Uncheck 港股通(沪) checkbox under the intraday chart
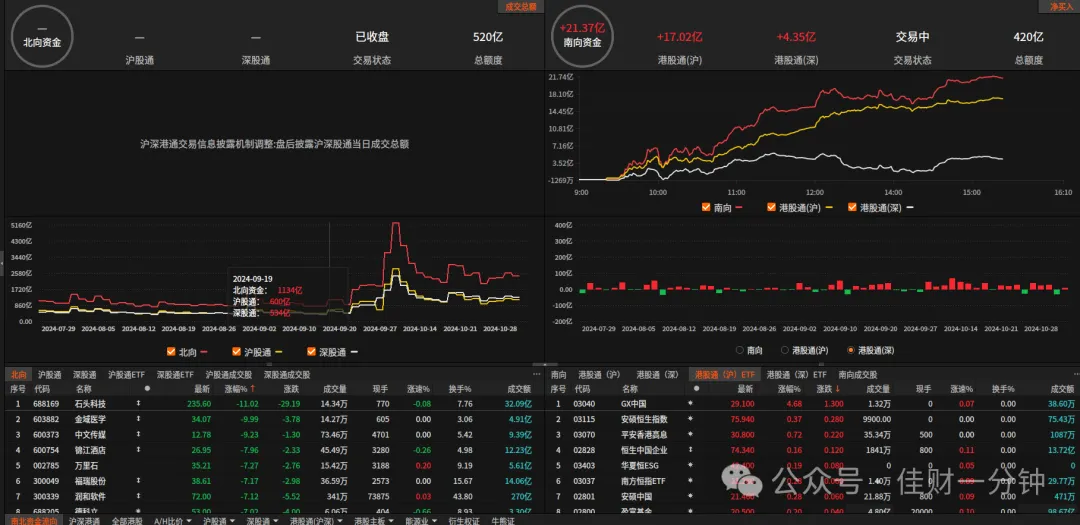The image size is (1080, 525). pyautogui.click(x=771, y=206)
